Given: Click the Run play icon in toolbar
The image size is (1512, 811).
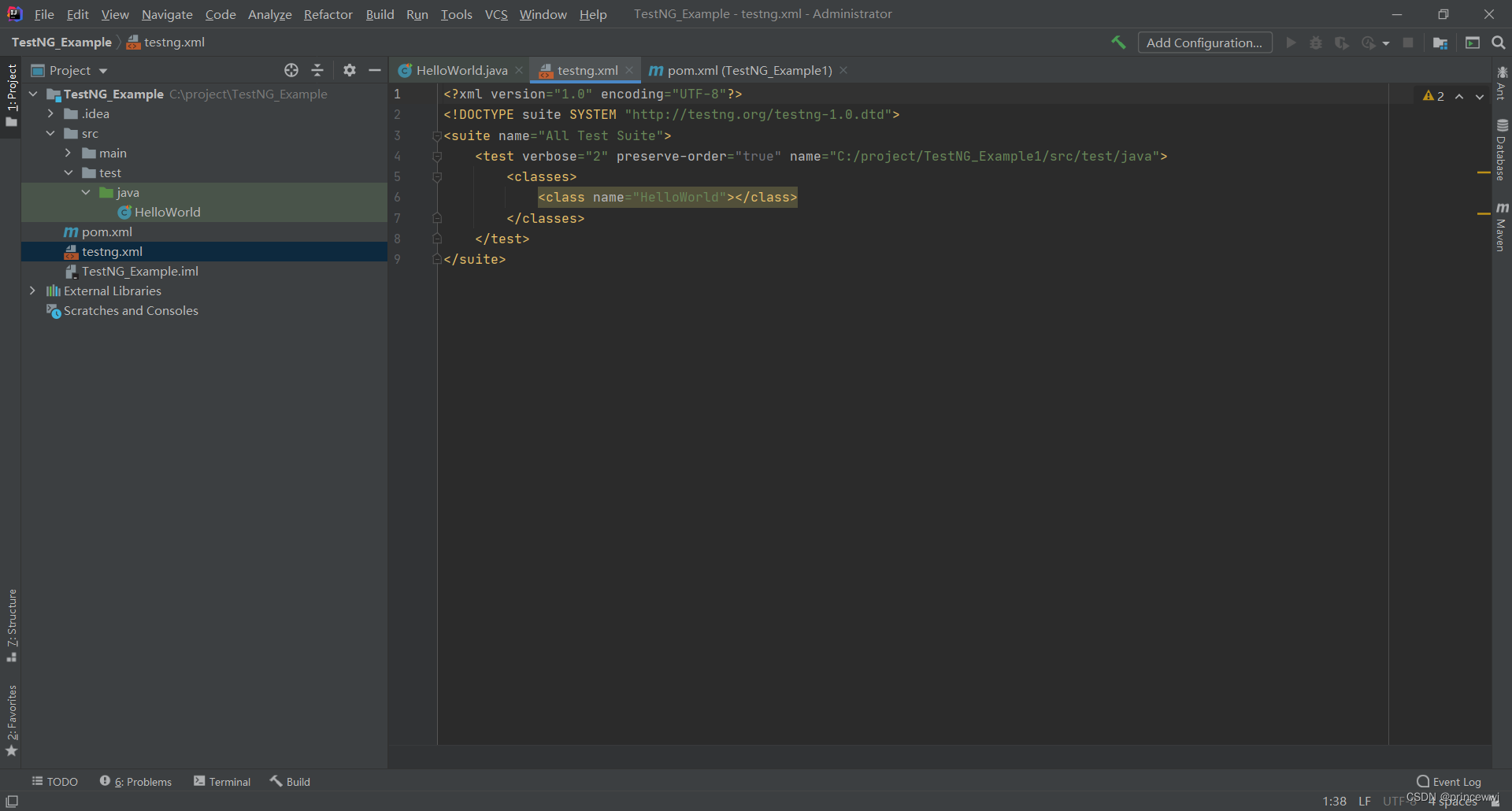Looking at the screenshot, I should (x=1291, y=43).
